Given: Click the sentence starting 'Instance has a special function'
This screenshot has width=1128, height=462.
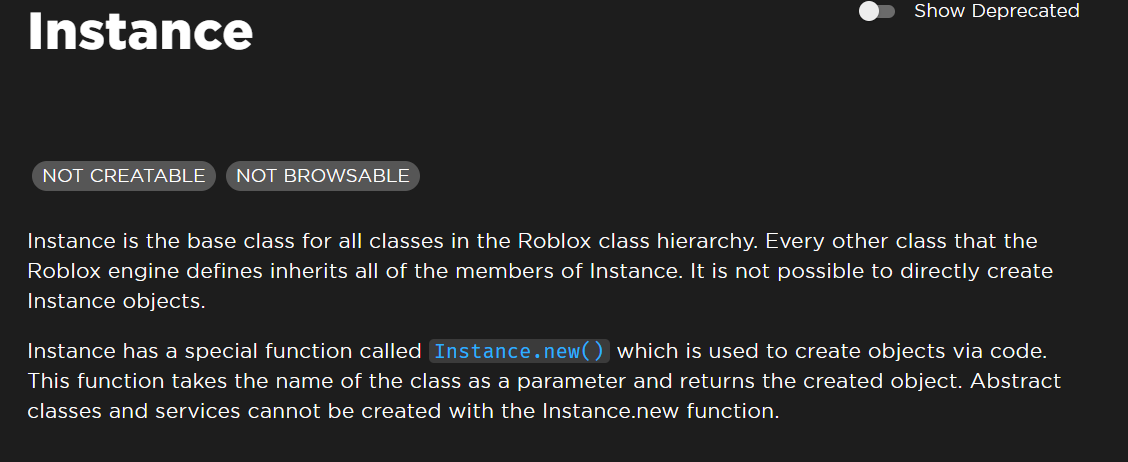Looking at the screenshot, I should (x=537, y=352).
